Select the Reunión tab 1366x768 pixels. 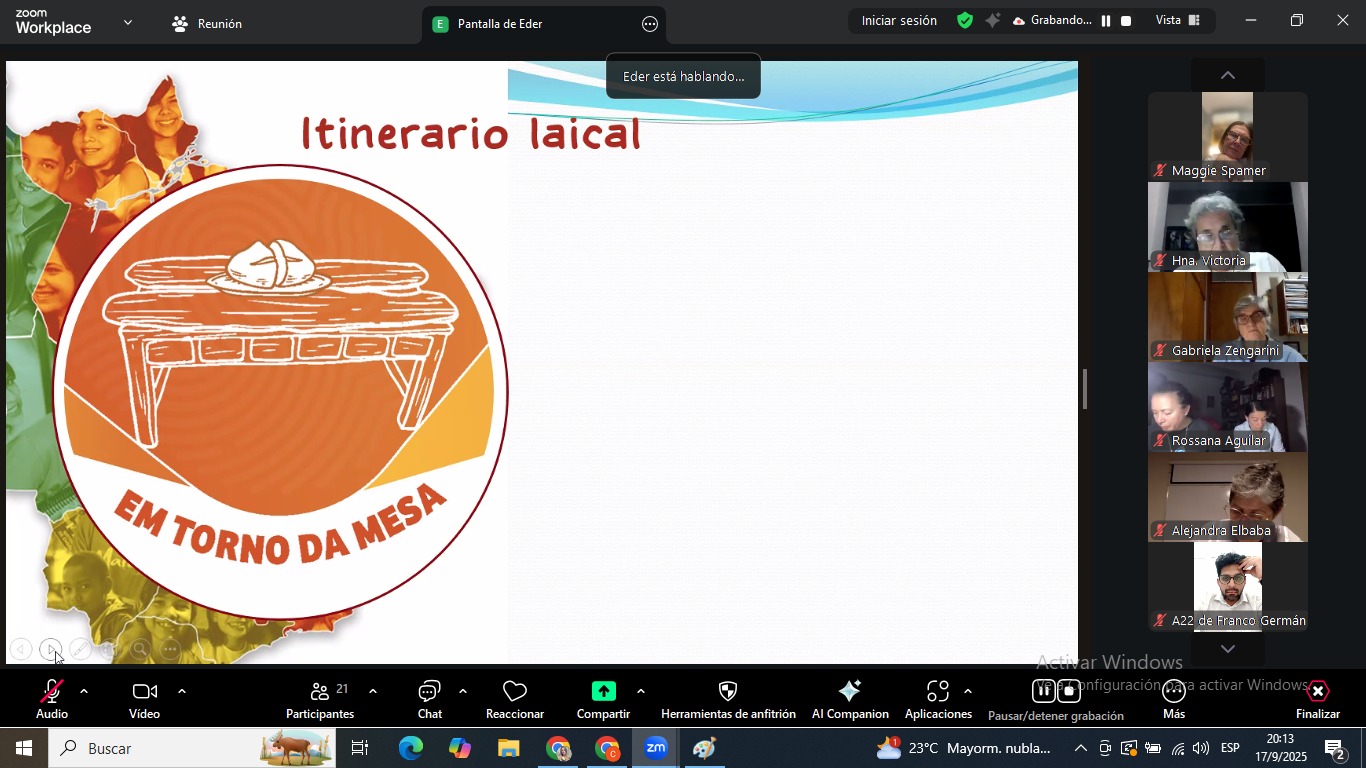coord(207,24)
